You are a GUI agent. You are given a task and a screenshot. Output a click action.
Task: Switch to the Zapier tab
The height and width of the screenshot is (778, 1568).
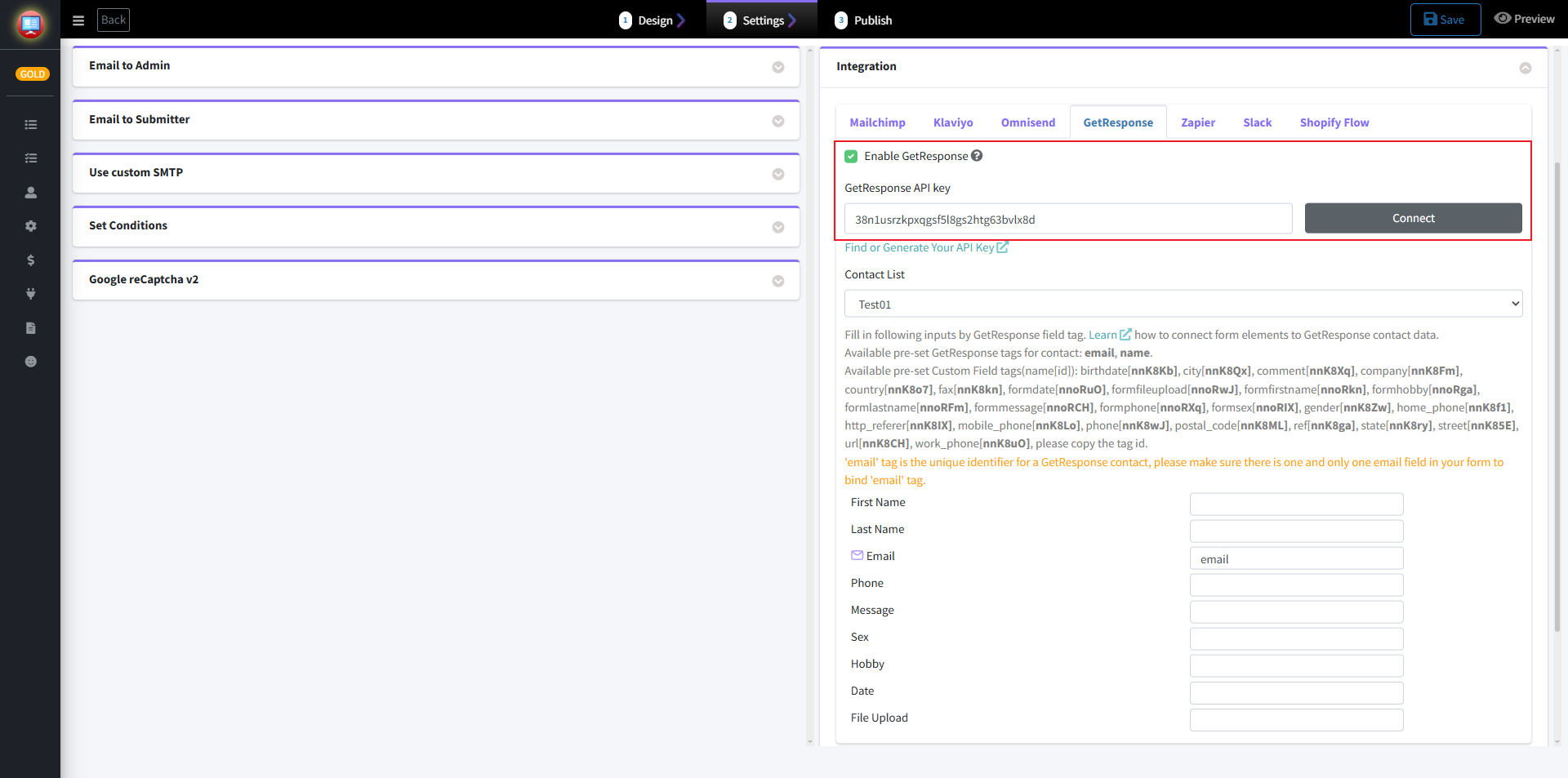click(x=1198, y=122)
